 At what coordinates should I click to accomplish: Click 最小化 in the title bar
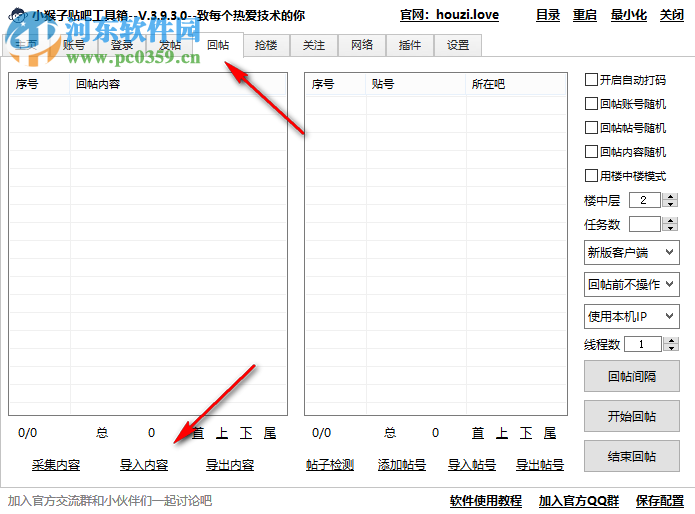pos(629,15)
